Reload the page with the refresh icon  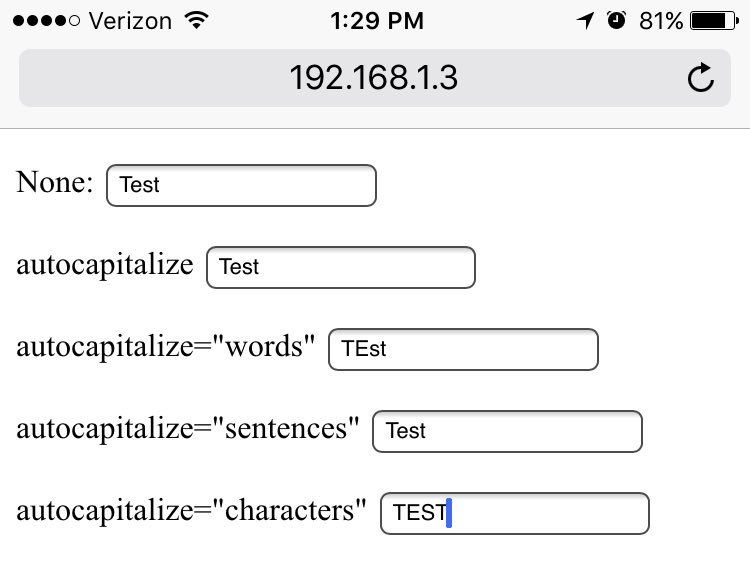pyautogui.click(x=701, y=78)
